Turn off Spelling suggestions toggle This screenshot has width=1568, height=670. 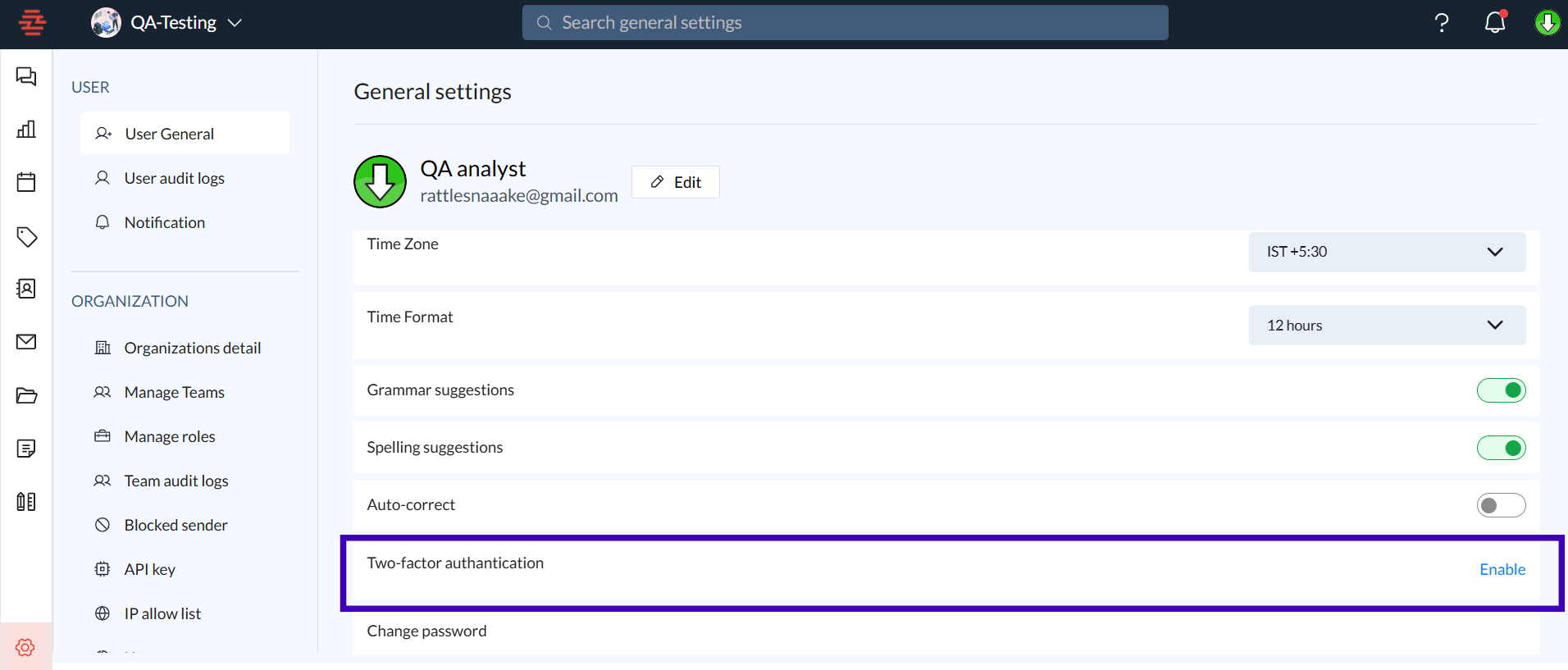[x=1501, y=448]
